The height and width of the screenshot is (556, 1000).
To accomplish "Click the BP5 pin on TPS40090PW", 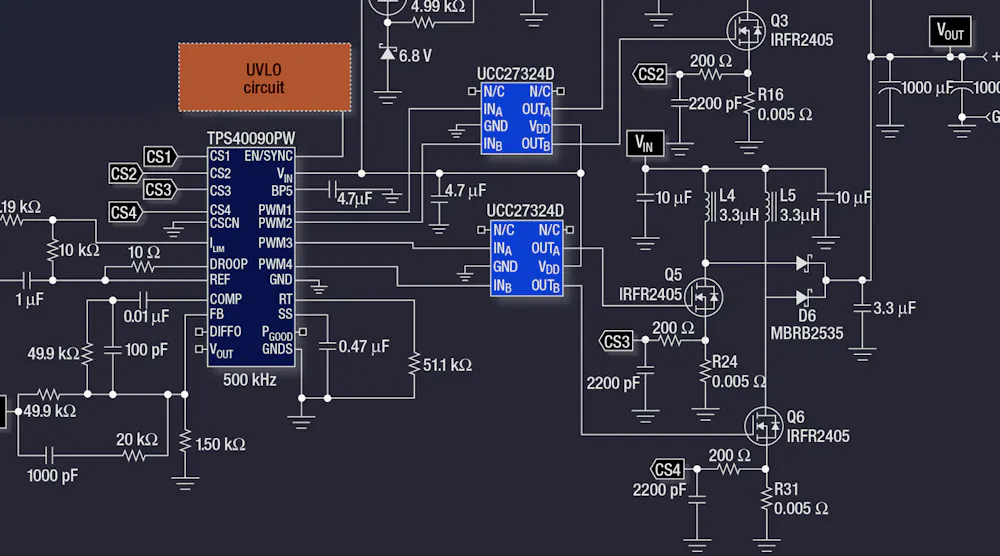I will click(x=282, y=191).
